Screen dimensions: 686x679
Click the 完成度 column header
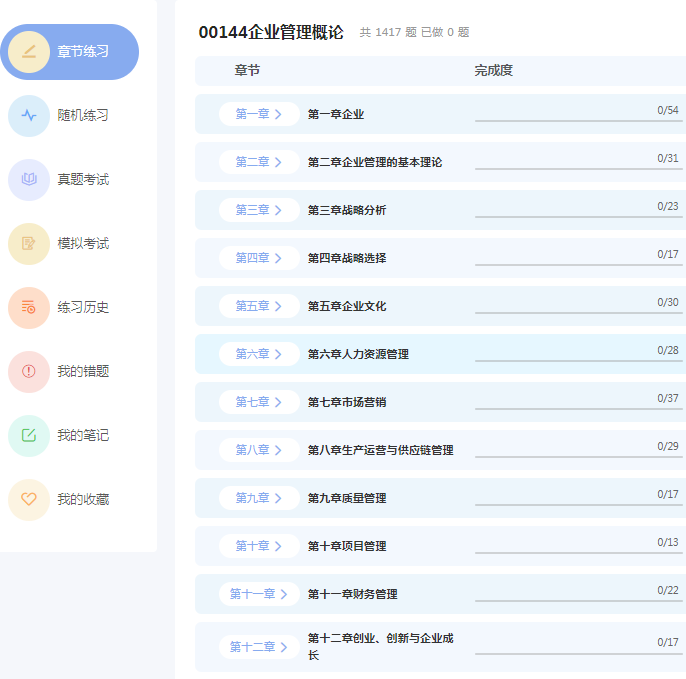[x=494, y=70]
